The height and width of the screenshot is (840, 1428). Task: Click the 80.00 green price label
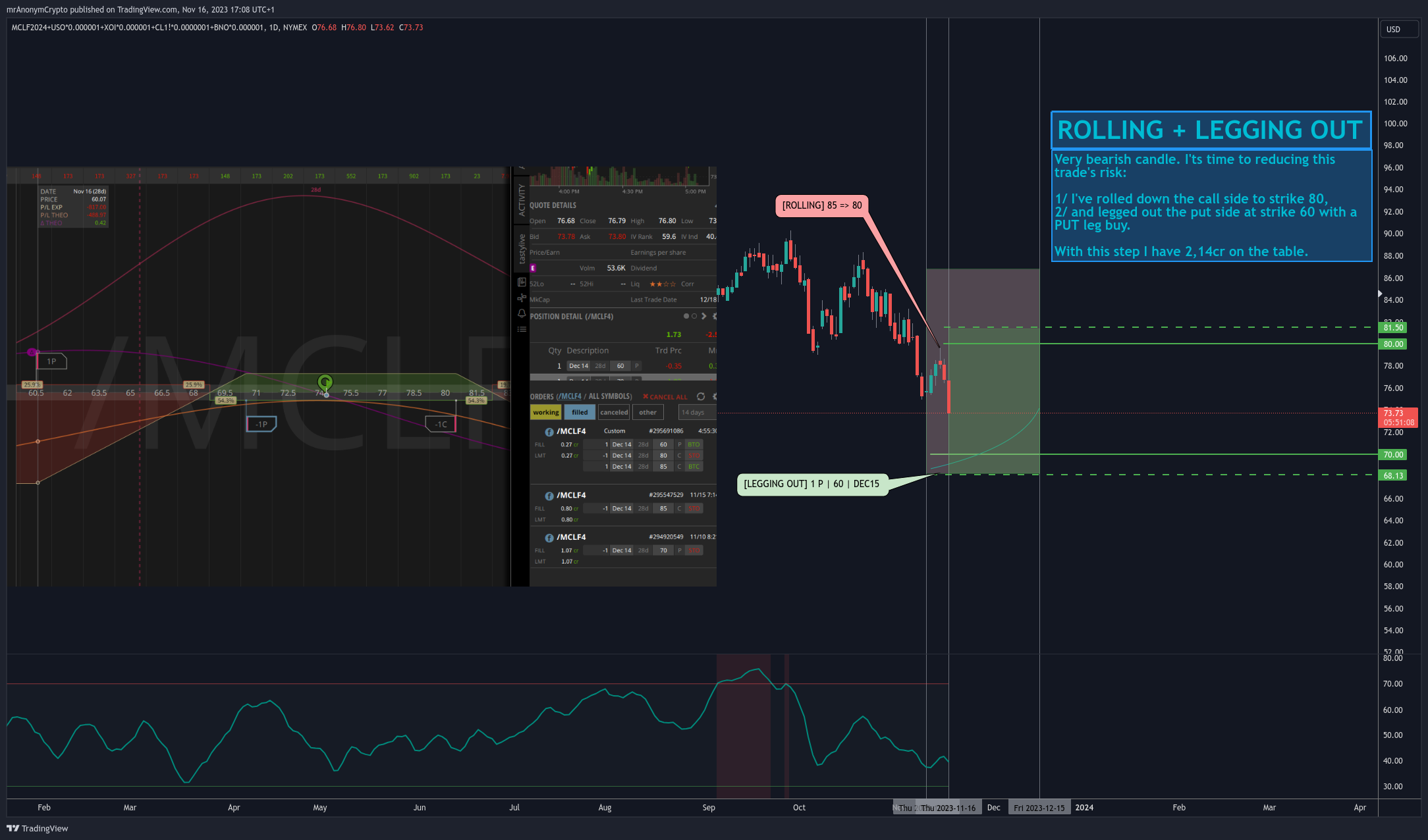tap(1393, 344)
